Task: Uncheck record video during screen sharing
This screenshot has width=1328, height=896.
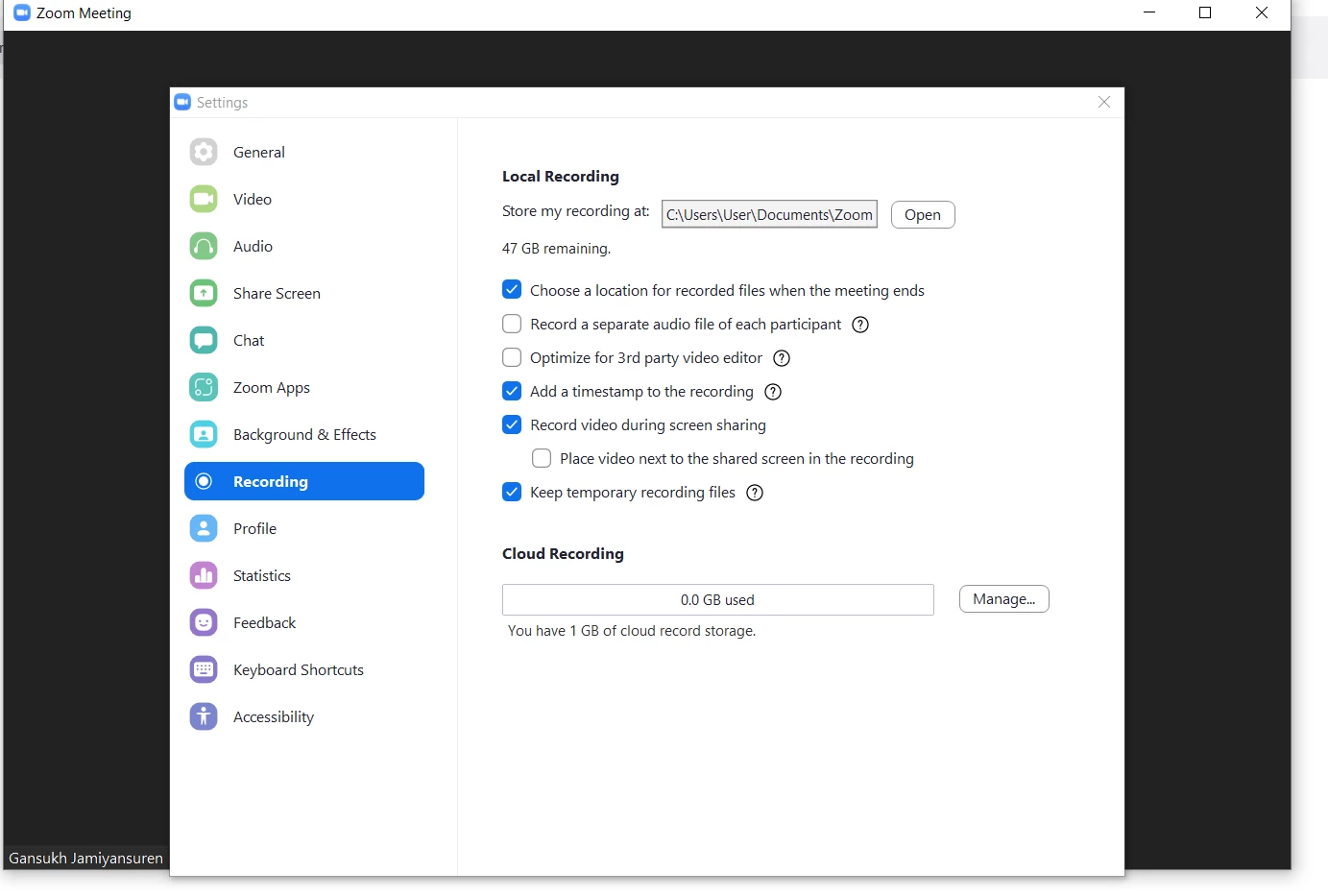Action: 512,424
